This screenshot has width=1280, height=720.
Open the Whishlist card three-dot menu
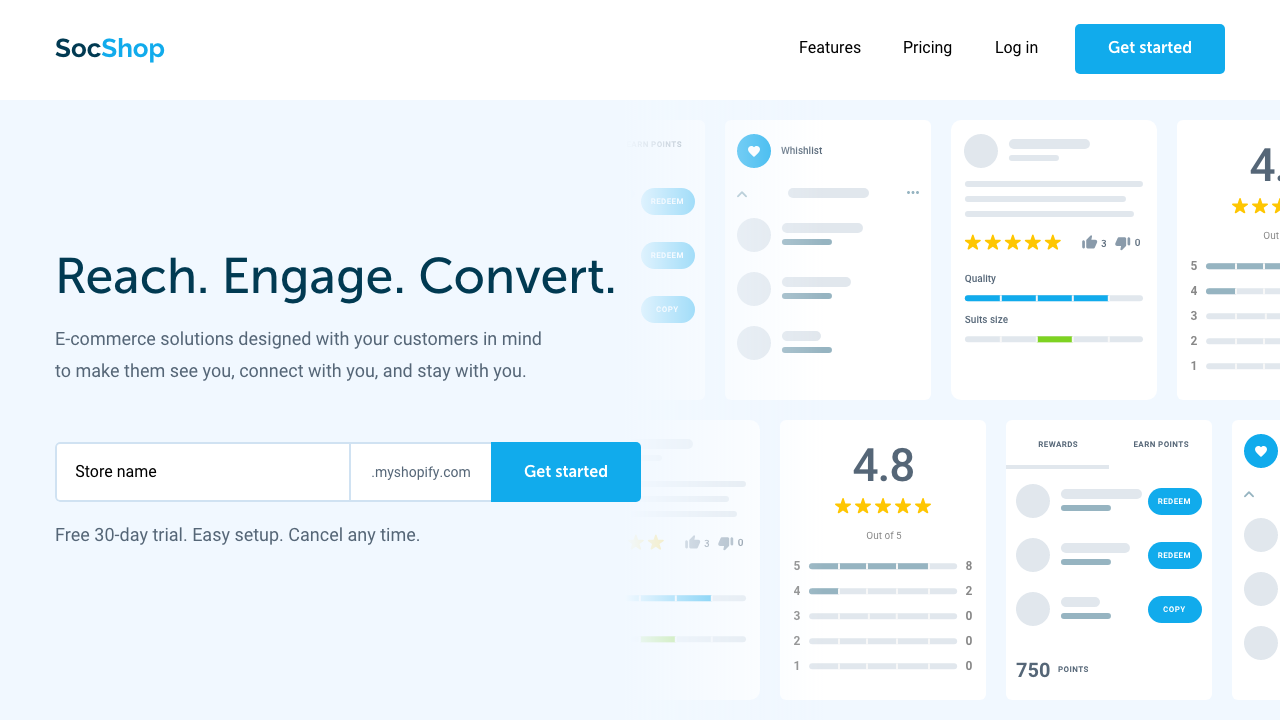click(x=913, y=193)
